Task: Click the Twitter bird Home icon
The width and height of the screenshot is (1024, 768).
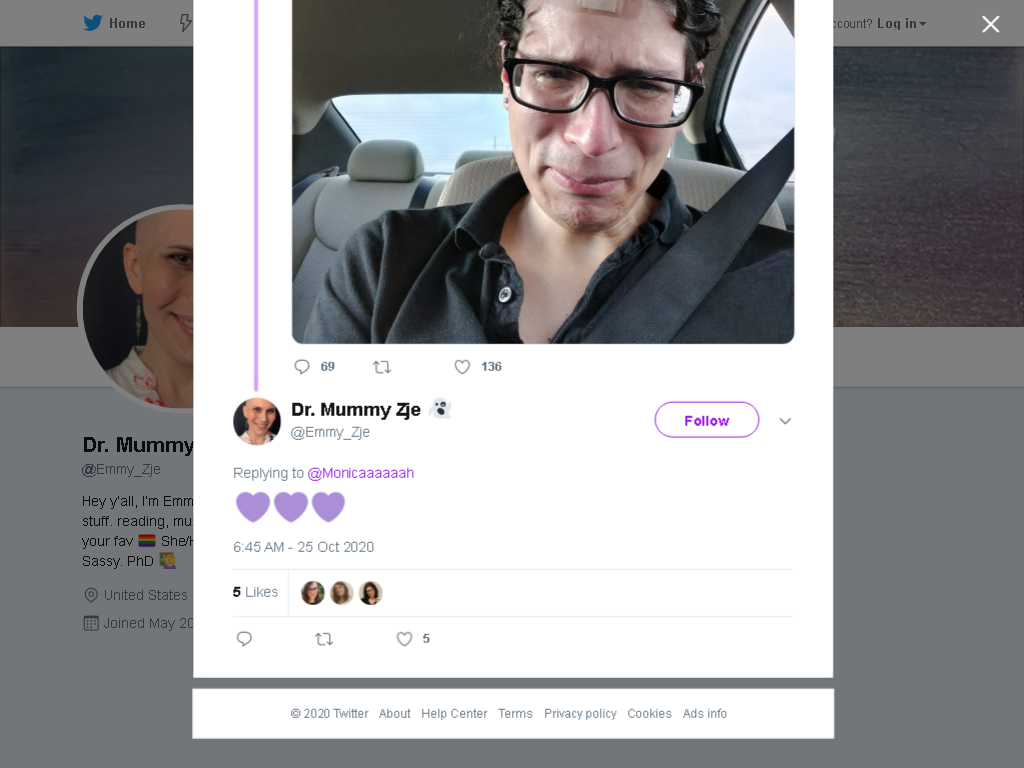Action: coord(93,23)
